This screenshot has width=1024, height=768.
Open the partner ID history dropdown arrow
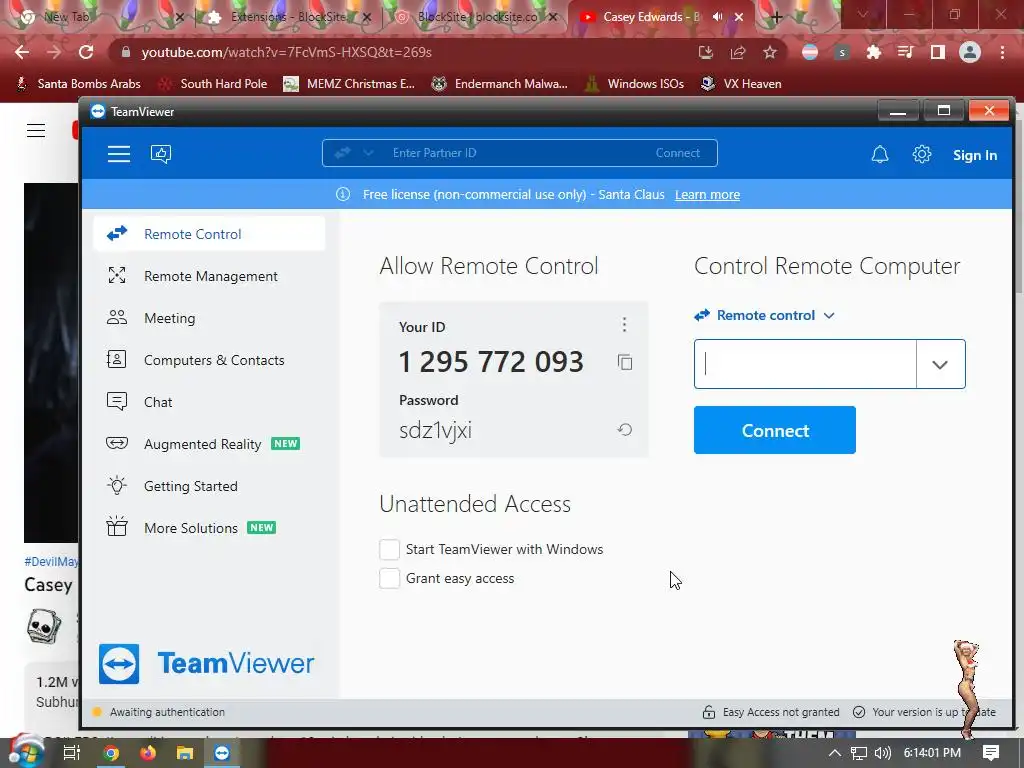(x=940, y=364)
